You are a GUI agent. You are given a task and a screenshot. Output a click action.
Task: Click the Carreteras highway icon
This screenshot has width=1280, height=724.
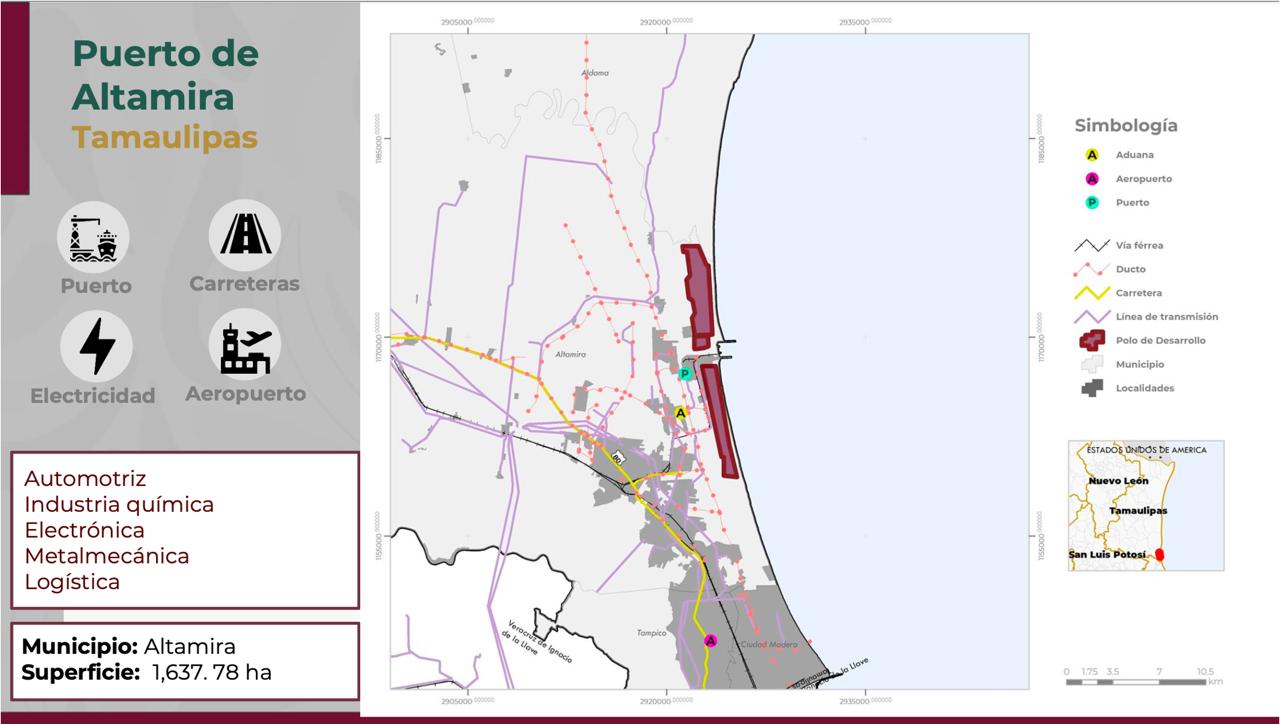(x=245, y=235)
